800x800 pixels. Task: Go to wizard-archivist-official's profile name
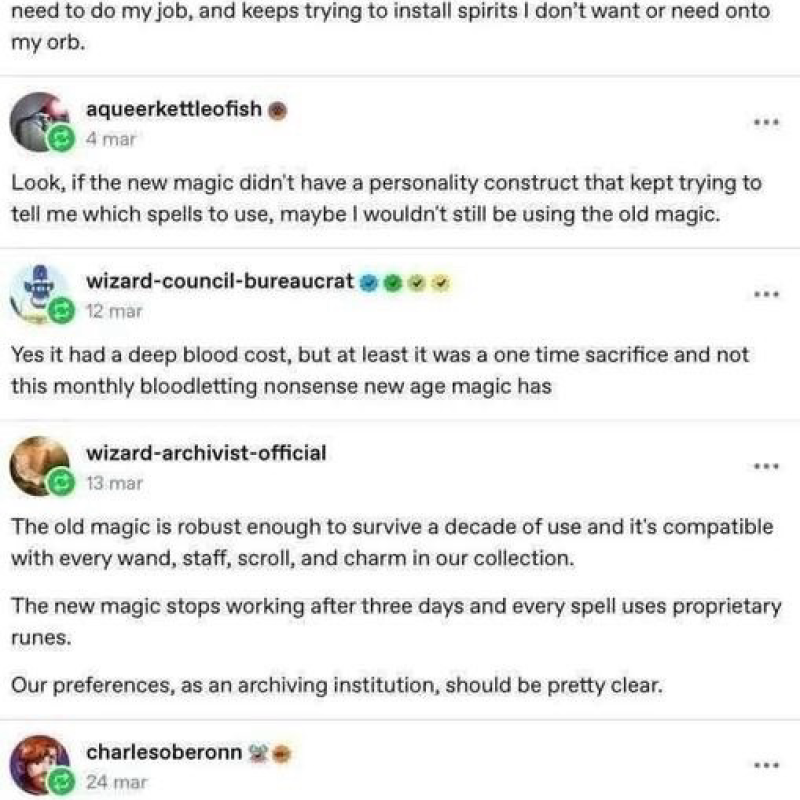[206, 453]
